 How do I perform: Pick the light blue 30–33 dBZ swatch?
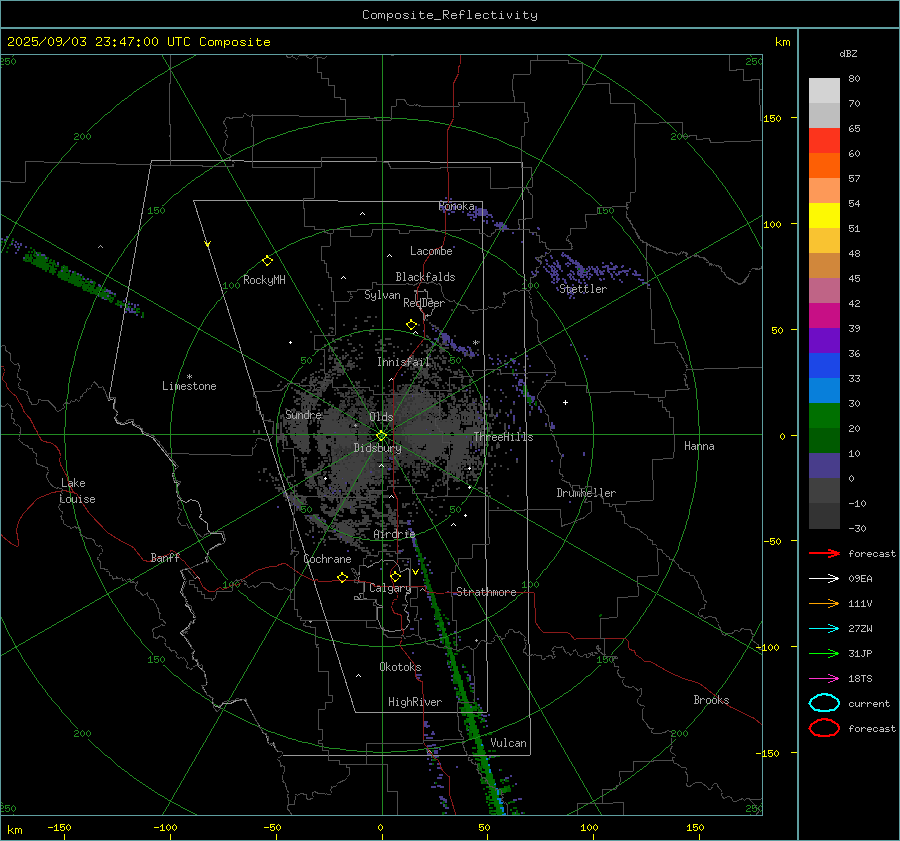[x=824, y=390]
